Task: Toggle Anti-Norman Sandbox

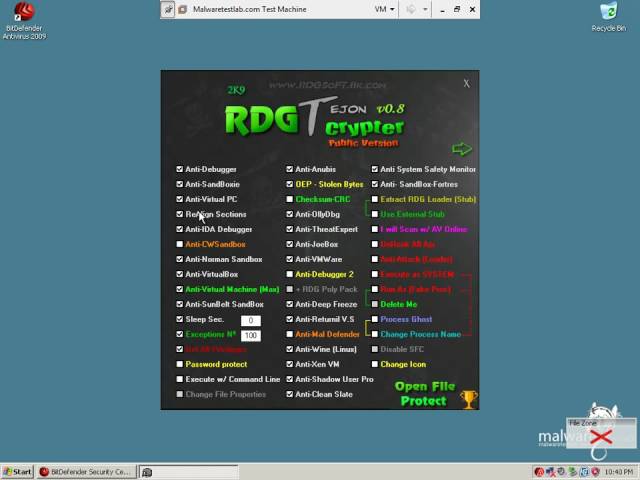Action: [180, 259]
